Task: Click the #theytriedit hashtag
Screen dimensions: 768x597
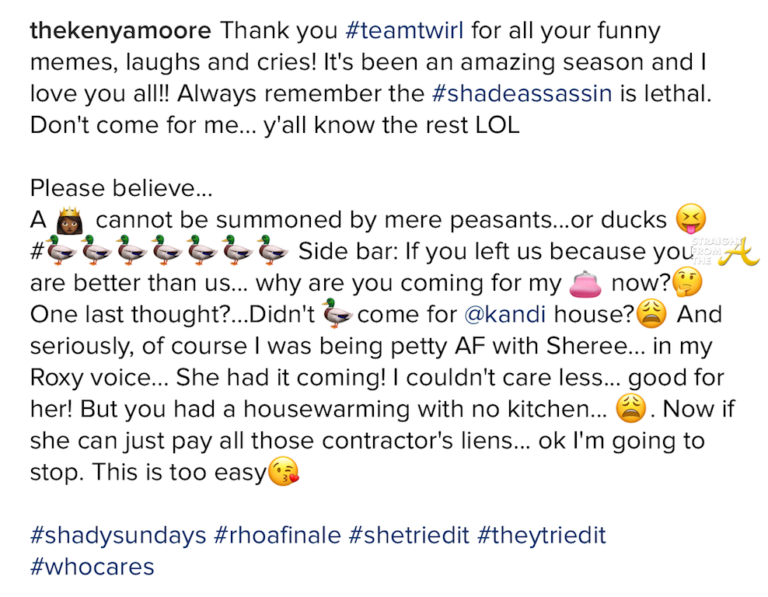Action: pos(541,535)
